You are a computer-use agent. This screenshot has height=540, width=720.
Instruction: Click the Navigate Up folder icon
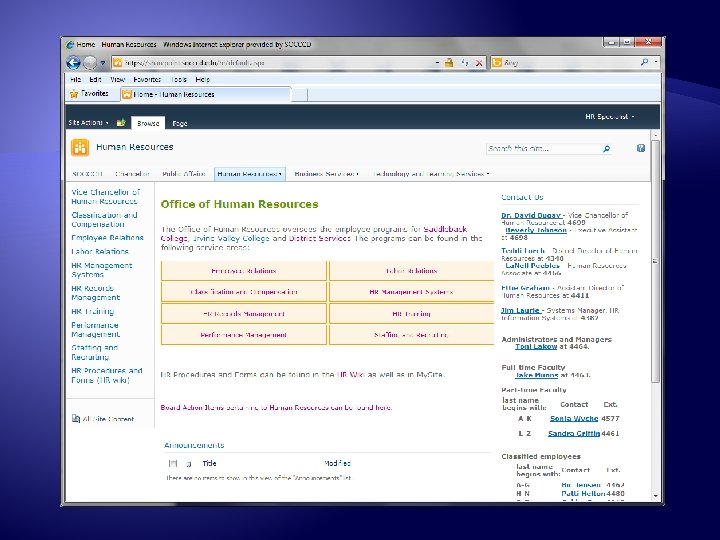click(121, 122)
